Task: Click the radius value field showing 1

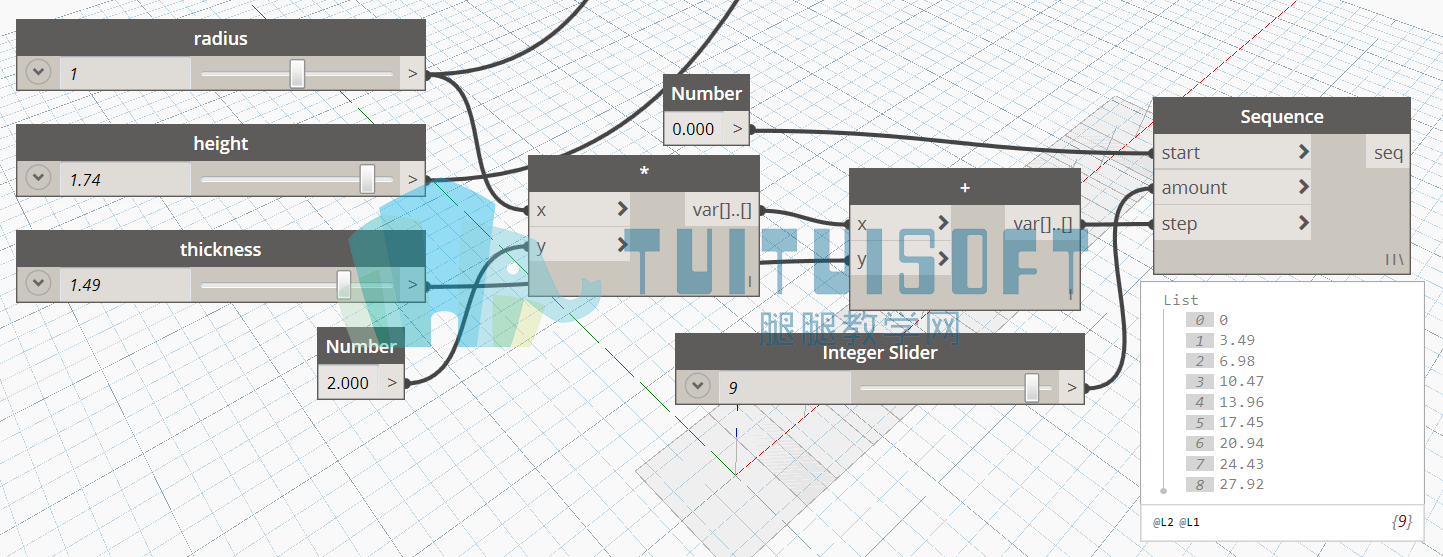Action: [125, 73]
